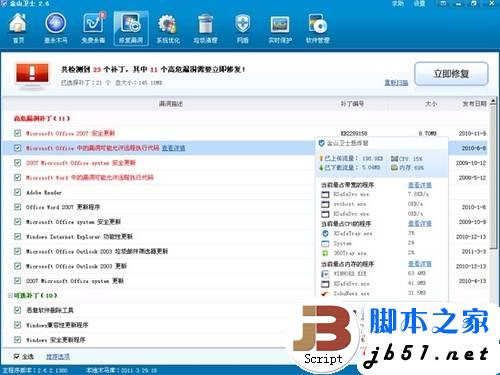
Task: Select 2007 Microsoft Office system 更新 row
Action: point(75,281)
